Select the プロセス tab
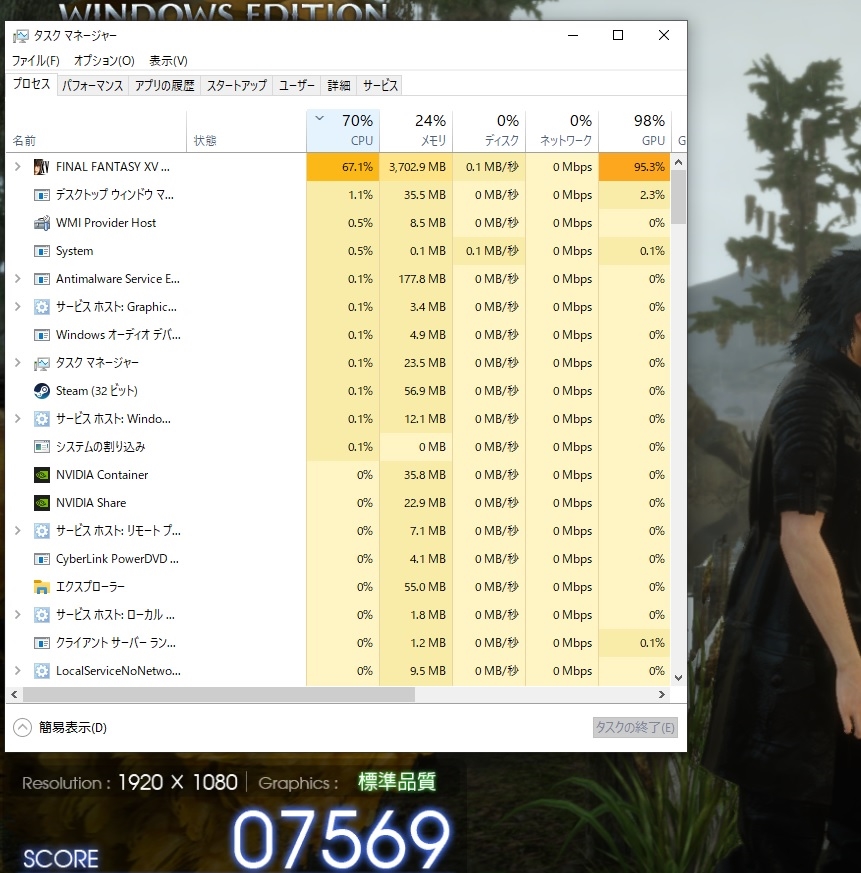The image size is (861, 873). click(31, 84)
